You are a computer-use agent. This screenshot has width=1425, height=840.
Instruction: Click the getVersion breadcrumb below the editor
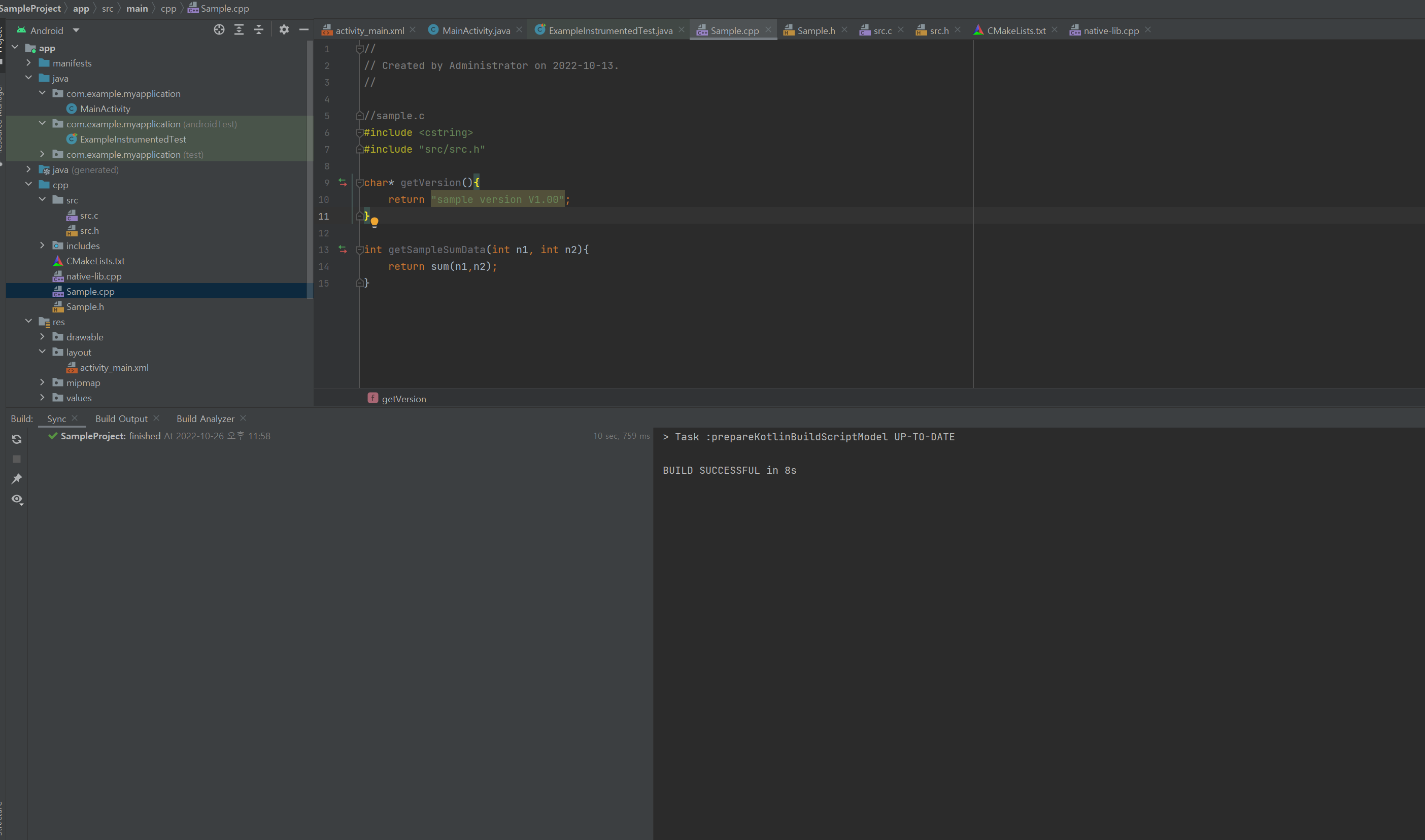(x=403, y=399)
